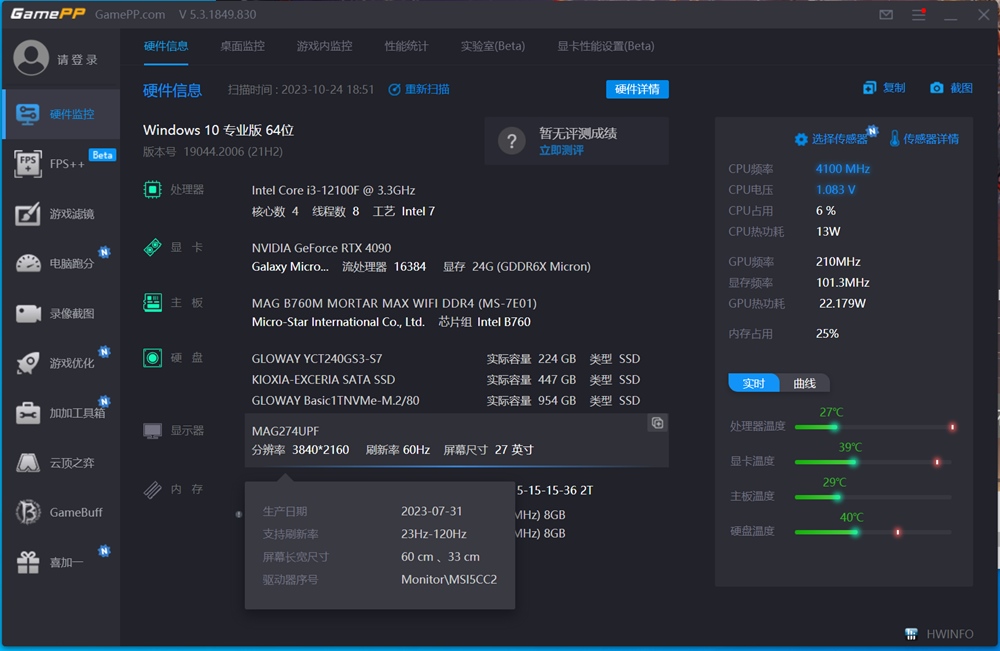Open the FPS++ Beta sidebar item
Screen dimensions: 1000x651
(x=61, y=164)
